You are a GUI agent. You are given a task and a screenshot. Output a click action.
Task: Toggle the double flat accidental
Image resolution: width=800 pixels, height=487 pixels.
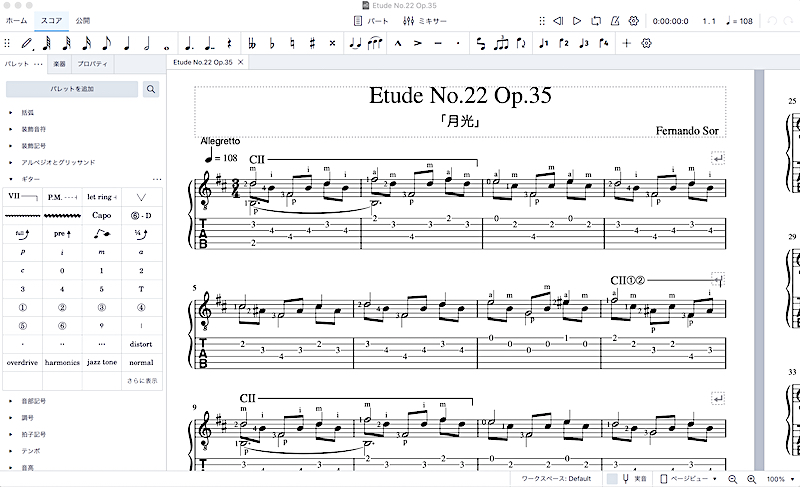(x=252, y=44)
